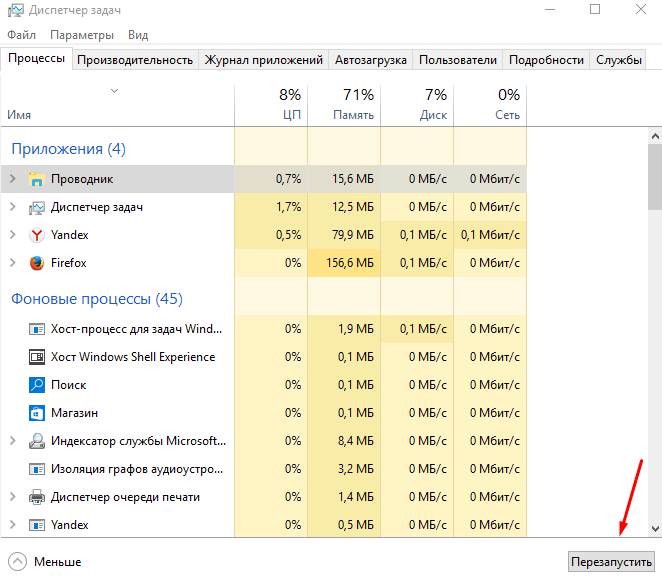Select the Firefox process name
The height and width of the screenshot is (585, 662).
(x=68, y=263)
